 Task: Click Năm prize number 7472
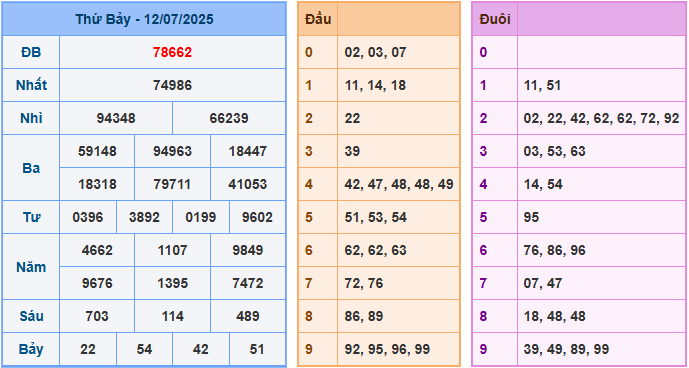(247, 283)
